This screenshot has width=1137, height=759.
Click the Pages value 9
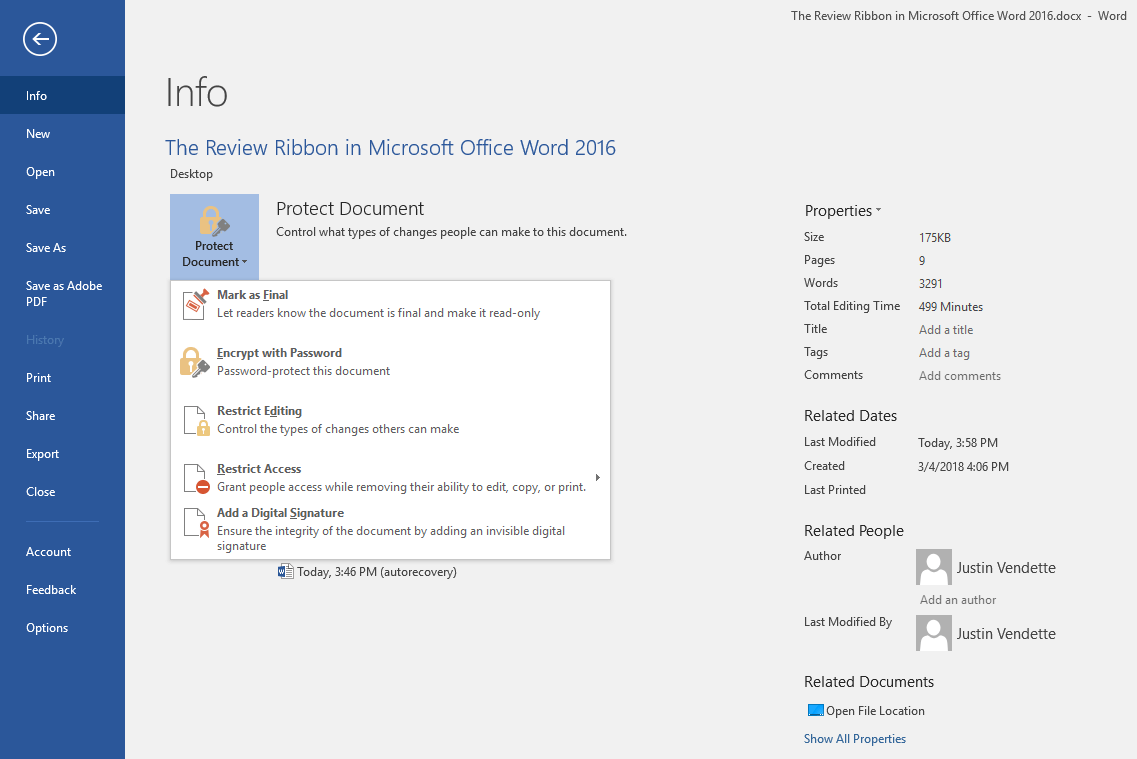[x=922, y=260]
